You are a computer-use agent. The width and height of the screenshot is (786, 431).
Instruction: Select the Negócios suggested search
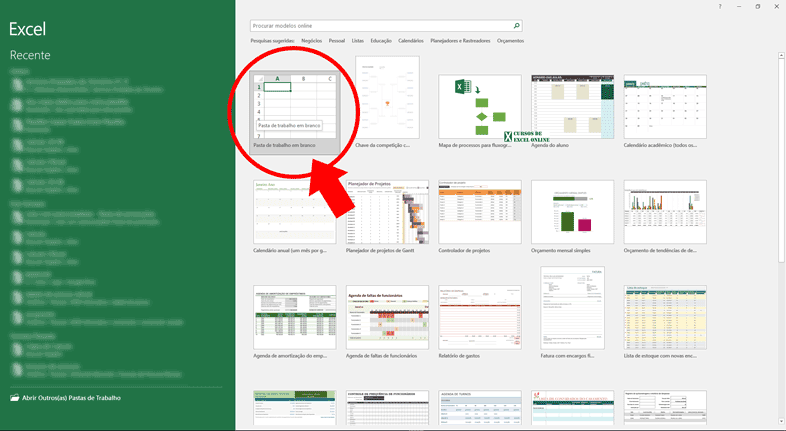[311, 41]
